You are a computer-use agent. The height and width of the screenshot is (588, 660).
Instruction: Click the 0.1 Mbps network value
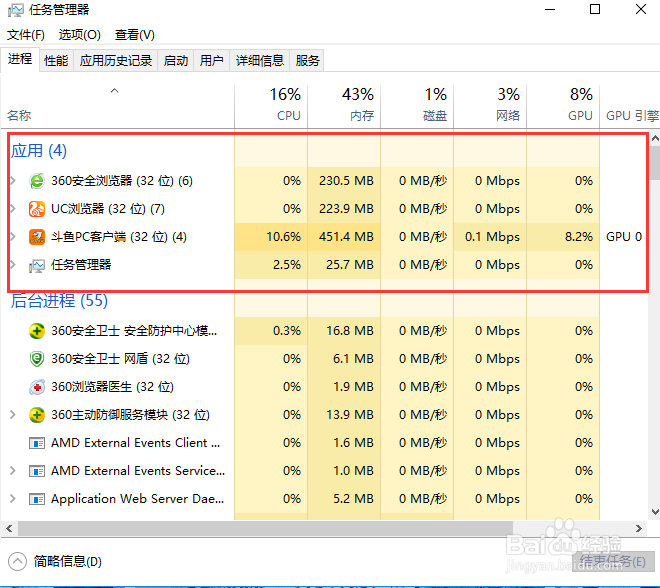[492, 237]
